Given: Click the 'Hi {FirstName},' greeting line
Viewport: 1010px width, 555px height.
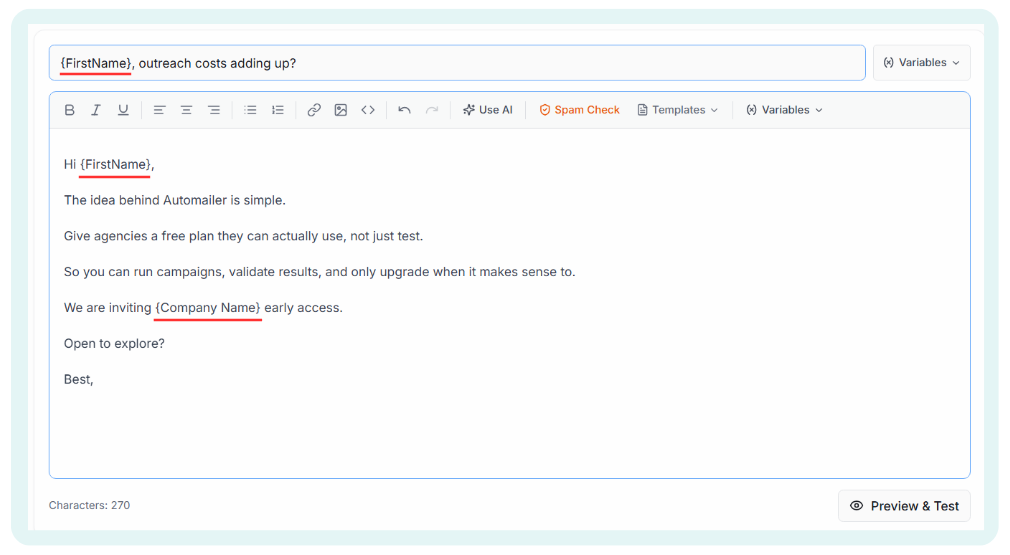Looking at the screenshot, I should 109,165.
